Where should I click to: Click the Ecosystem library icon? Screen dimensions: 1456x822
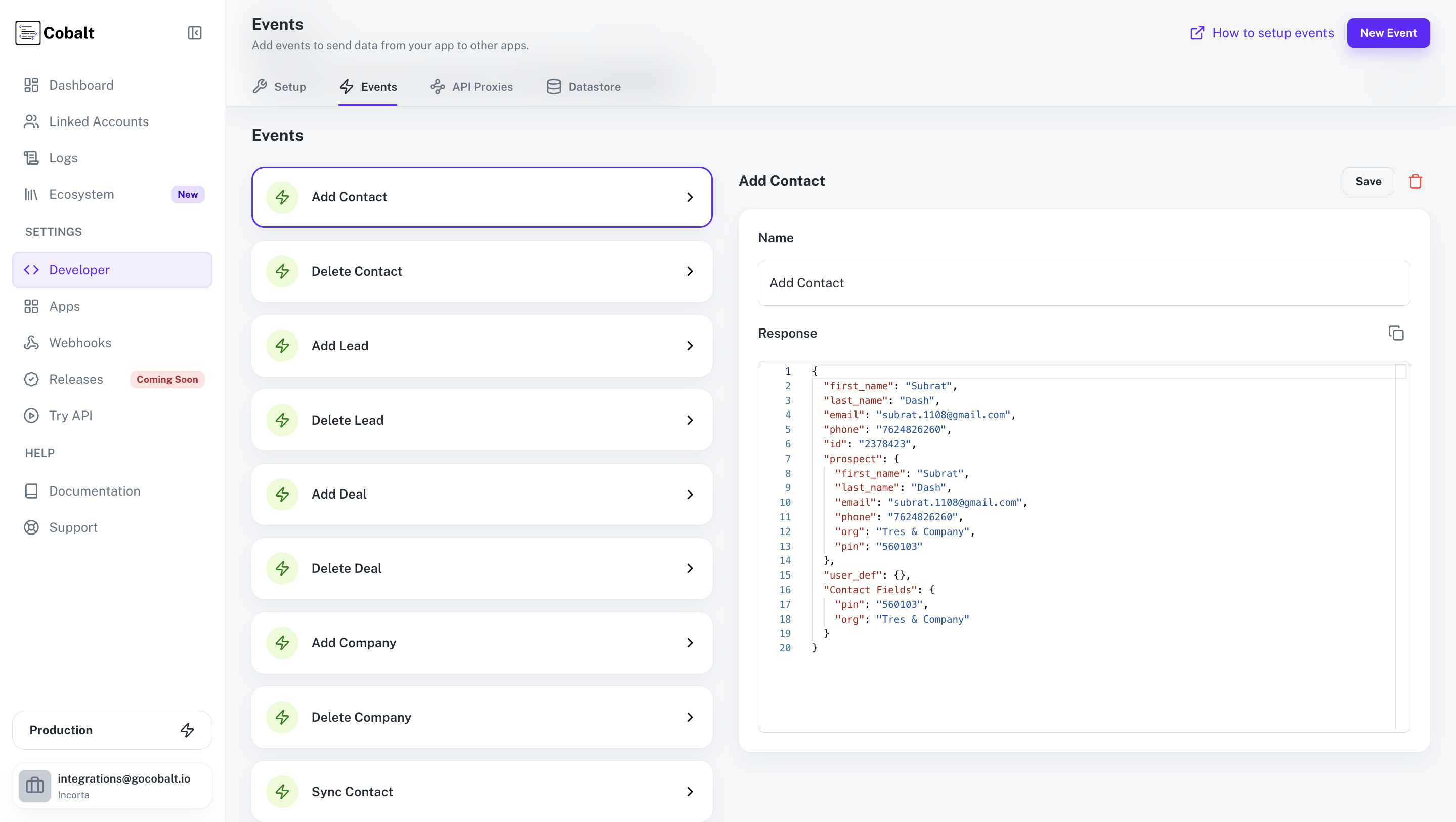(31, 194)
